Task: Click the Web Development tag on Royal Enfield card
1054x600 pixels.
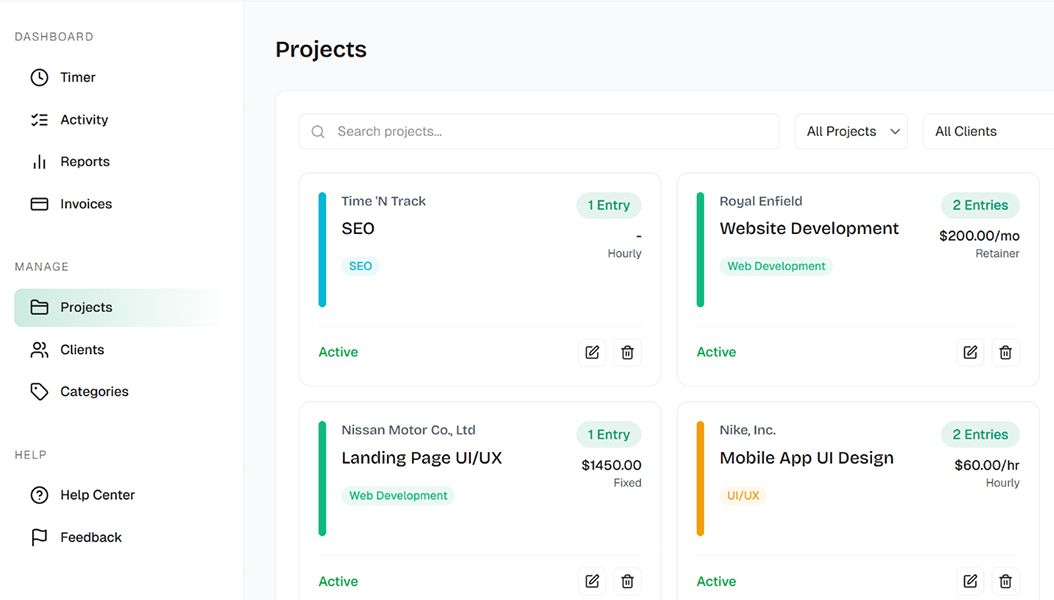Action: point(776,266)
